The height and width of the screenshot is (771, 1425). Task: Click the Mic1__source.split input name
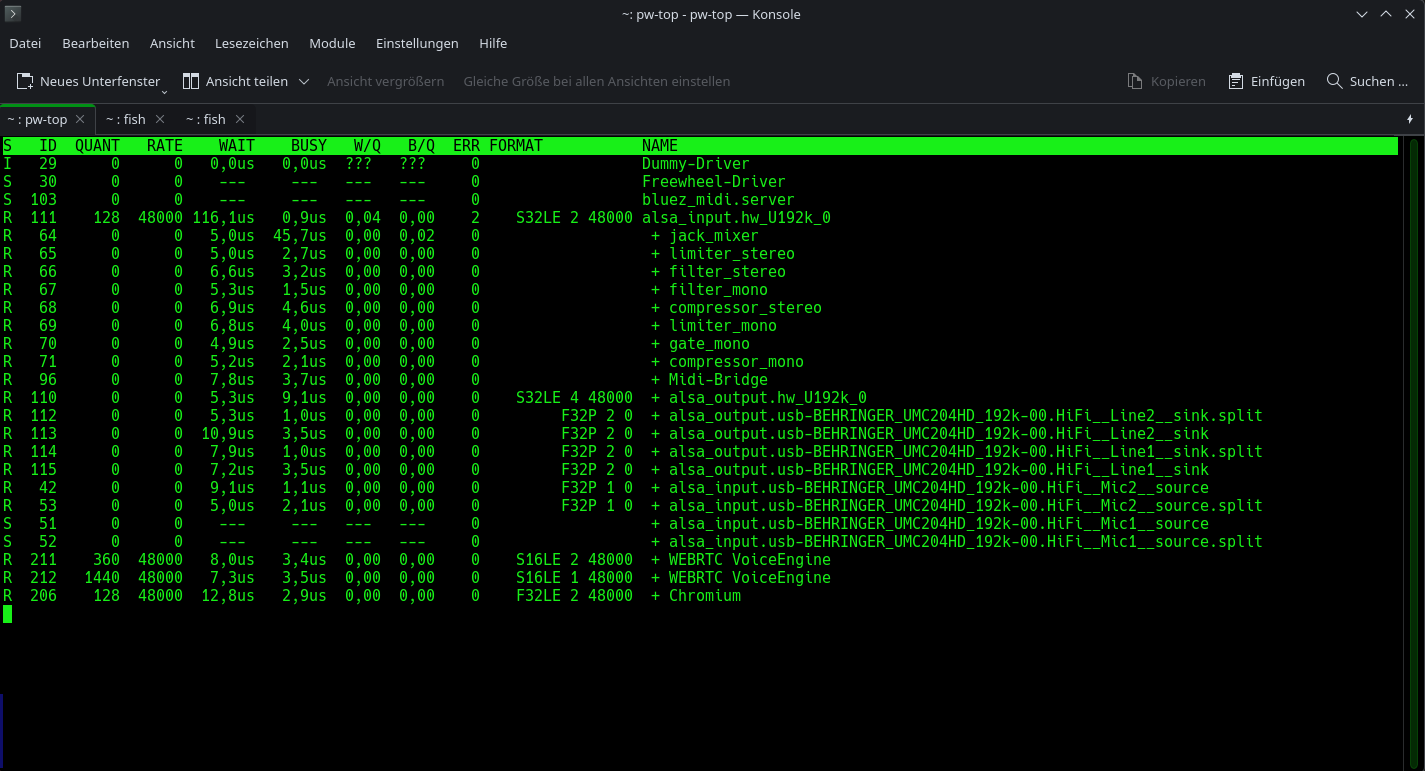coord(966,542)
